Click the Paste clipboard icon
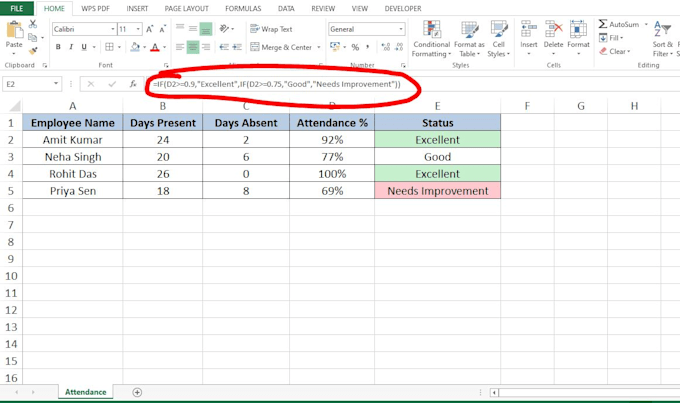Screen dimensions: 680x403 tap(14, 30)
